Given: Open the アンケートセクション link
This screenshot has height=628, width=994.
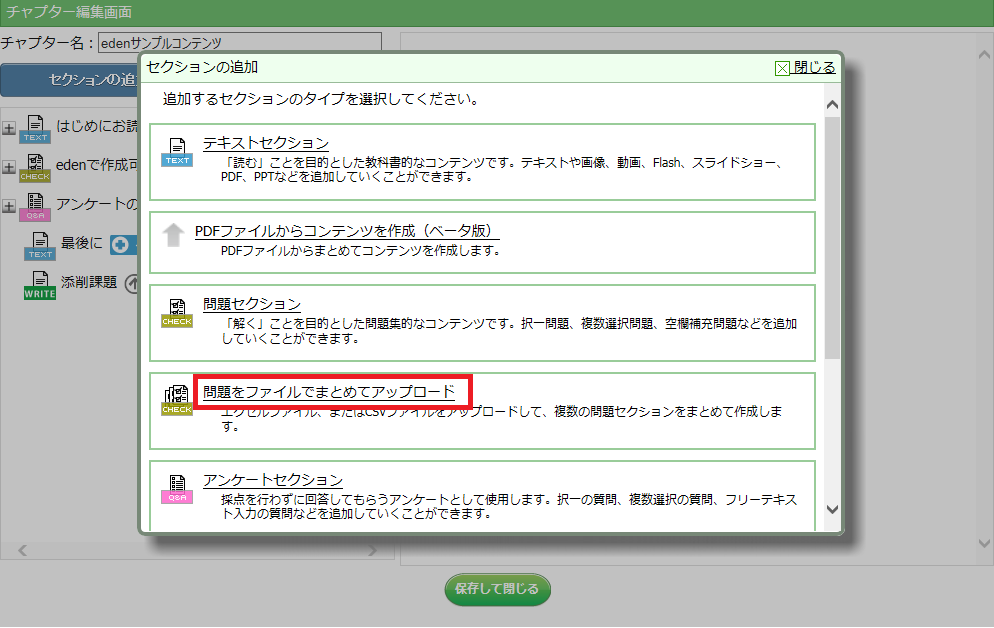Looking at the screenshot, I should (x=273, y=480).
